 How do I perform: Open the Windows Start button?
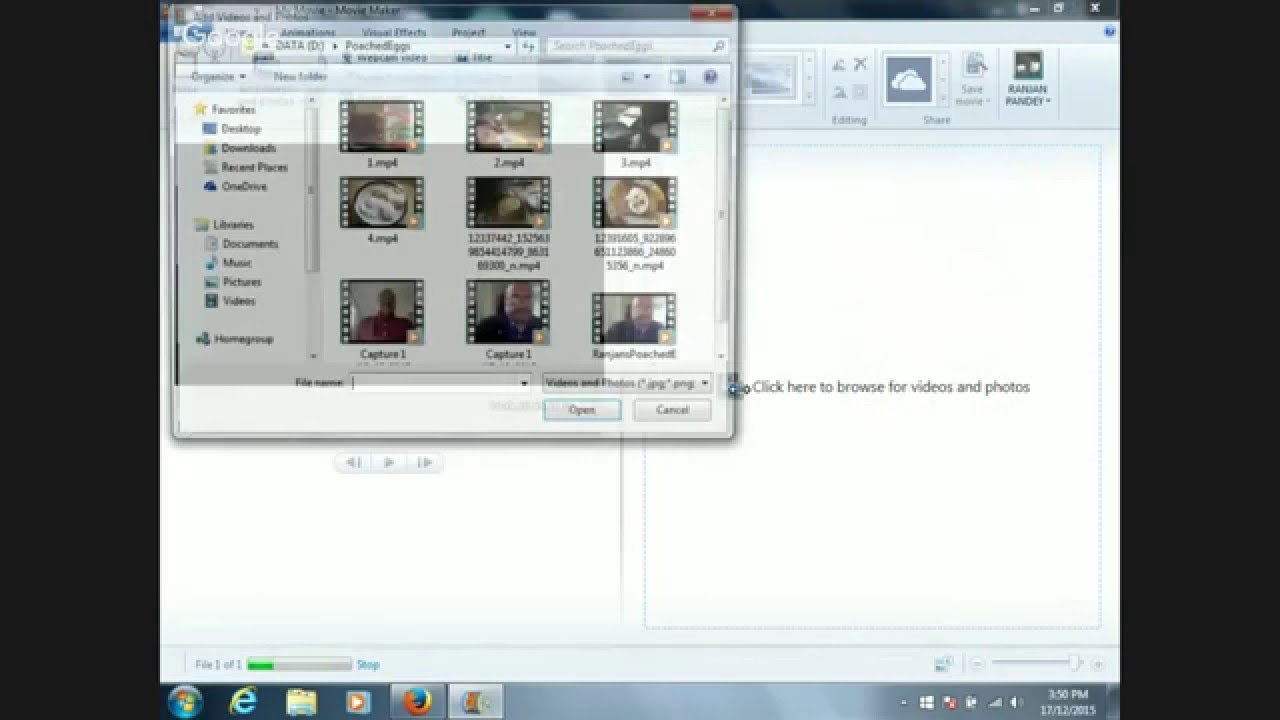[x=185, y=702]
